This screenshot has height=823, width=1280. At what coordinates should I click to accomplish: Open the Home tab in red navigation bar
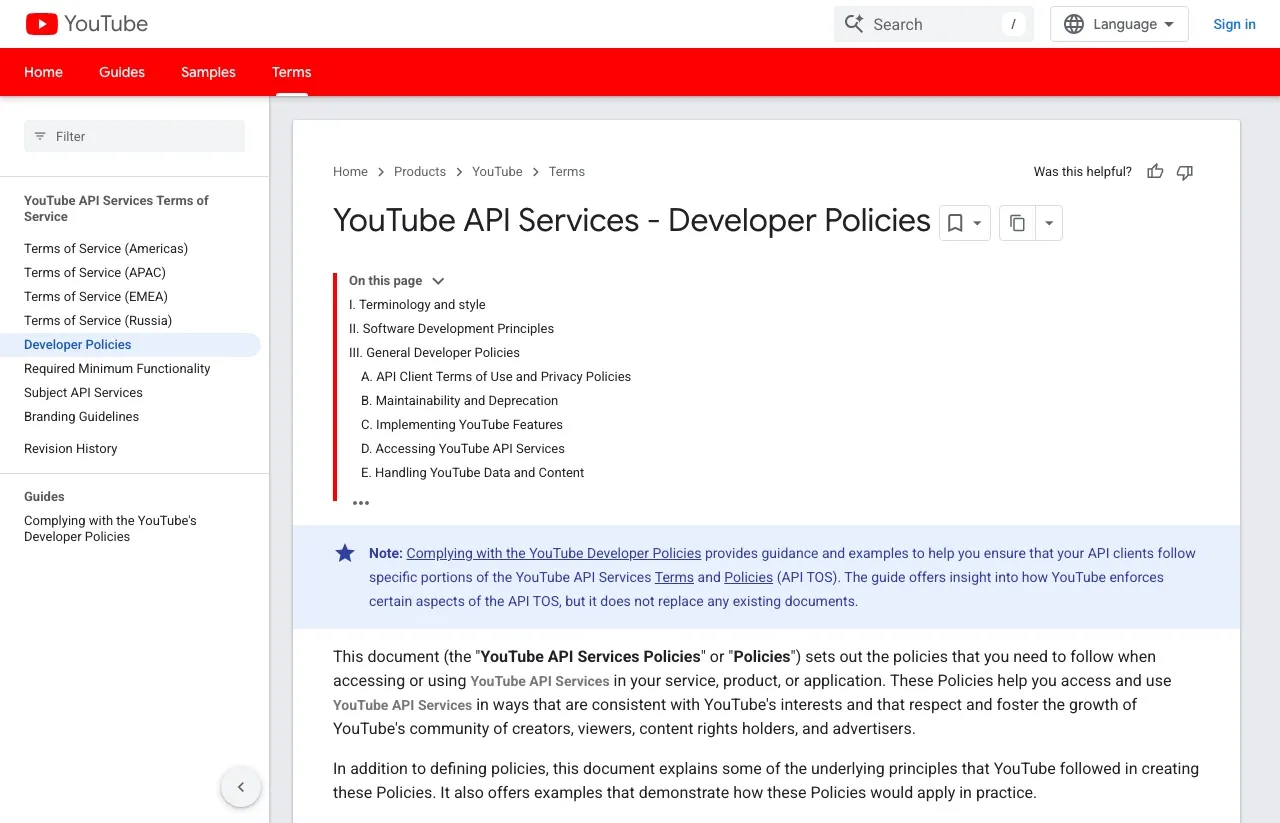click(x=43, y=72)
